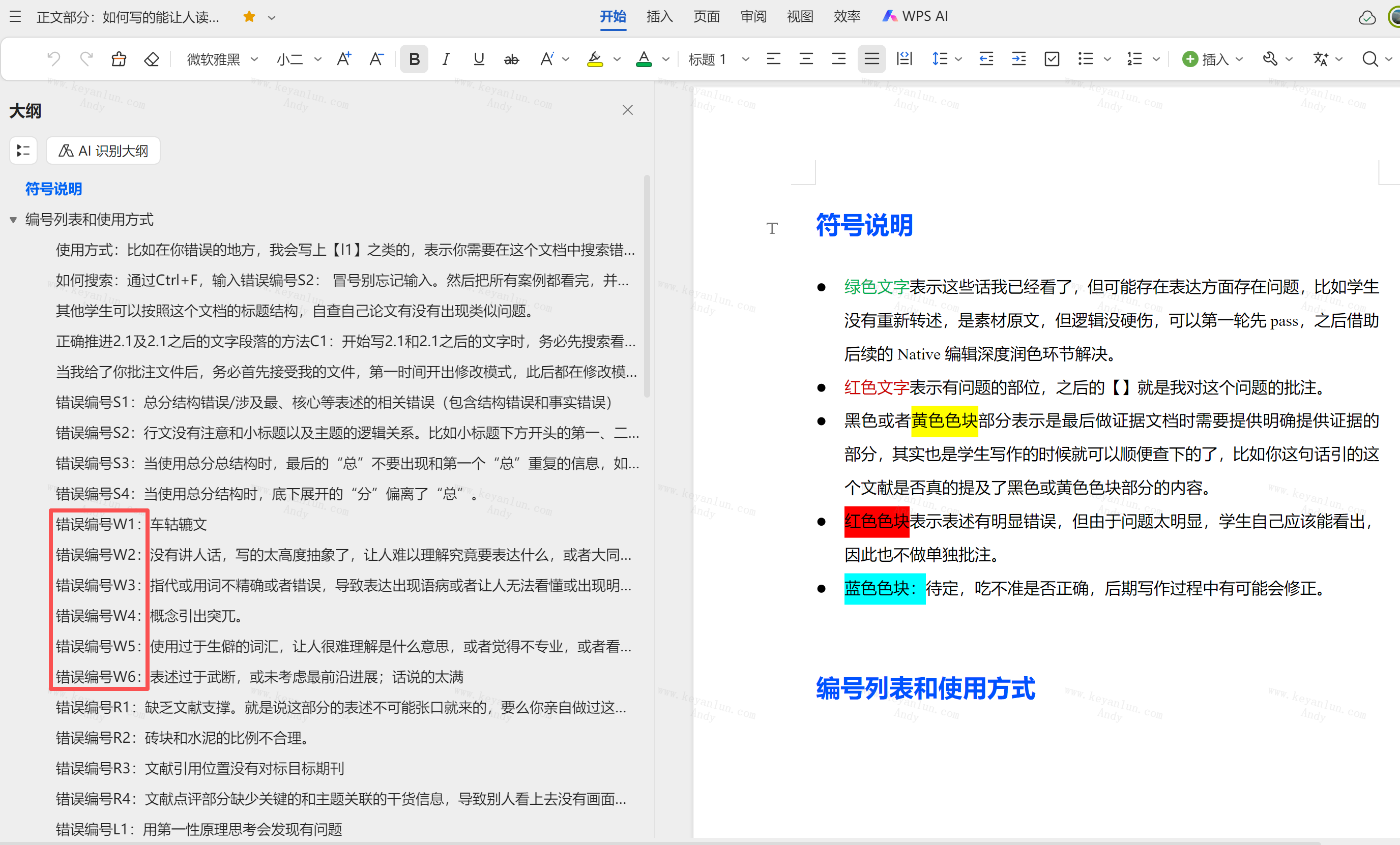The height and width of the screenshot is (845, 1400).
Task: Open the WPS AI tab
Action: pos(915,16)
